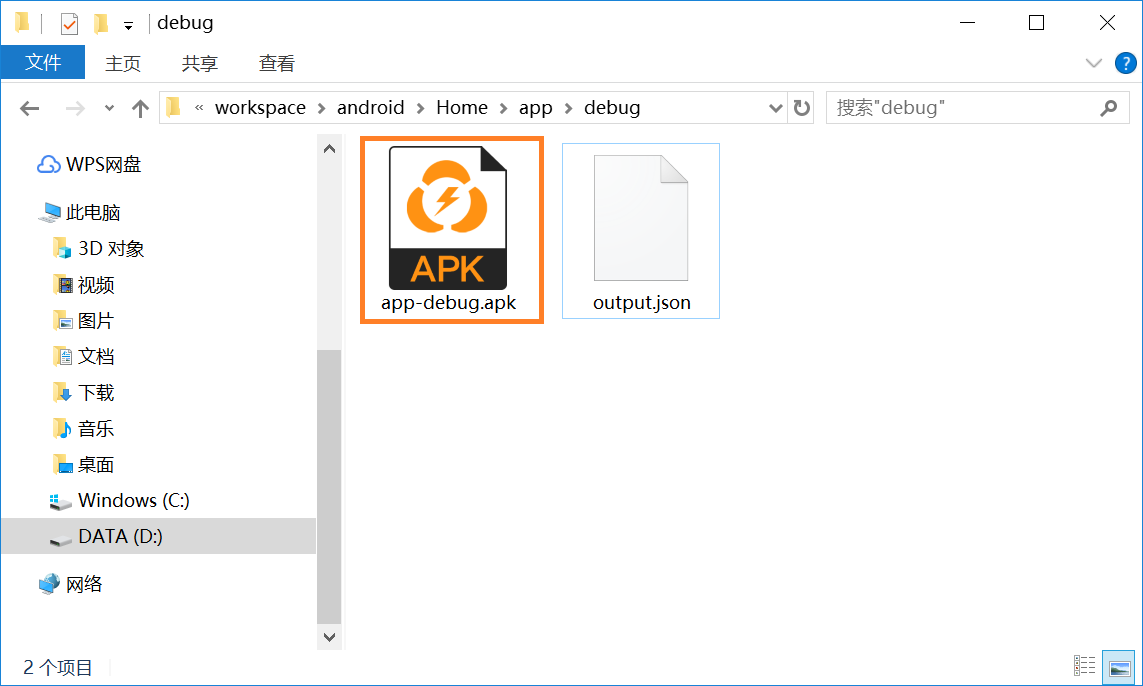Image resolution: width=1143 pixels, height=686 pixels.
Task: Click the navigation pane scroll down arrow
Action: 329,637
